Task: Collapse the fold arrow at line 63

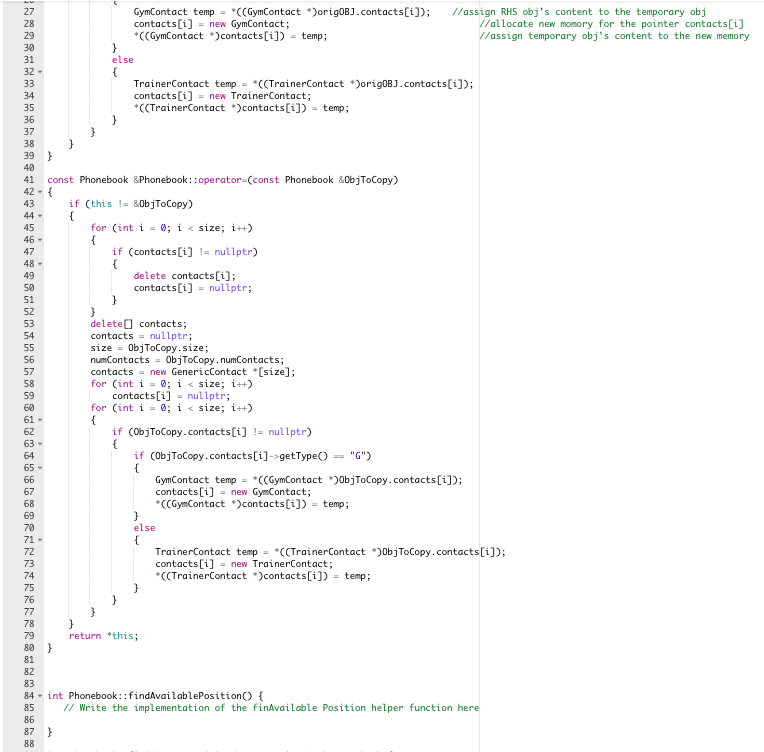Action: [40, 444]
